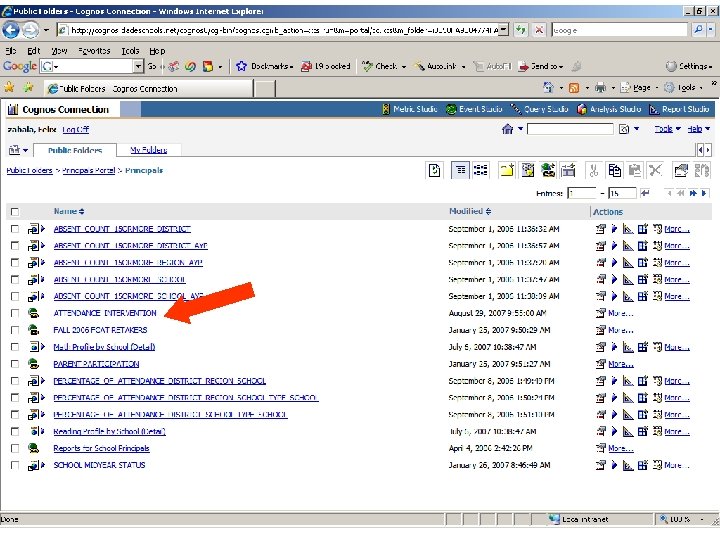Image resolution: width=720 pixels, height=540 pixels.
Task: Open Google toolbar Bookmarks dropdown
Action: (x=264, y=67)
